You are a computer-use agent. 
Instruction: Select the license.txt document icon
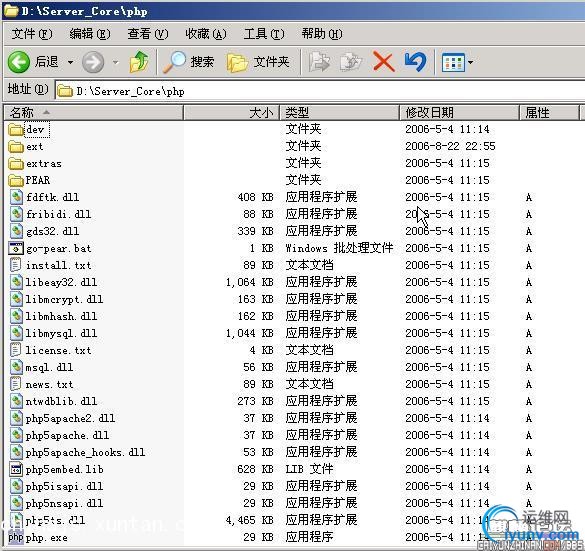16,350
